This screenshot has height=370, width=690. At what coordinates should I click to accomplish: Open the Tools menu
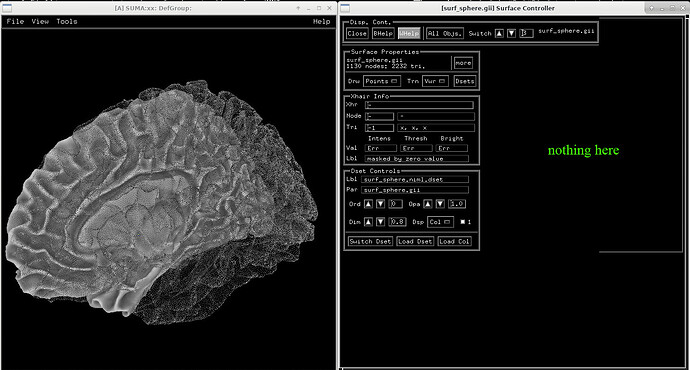click(67, 21)
